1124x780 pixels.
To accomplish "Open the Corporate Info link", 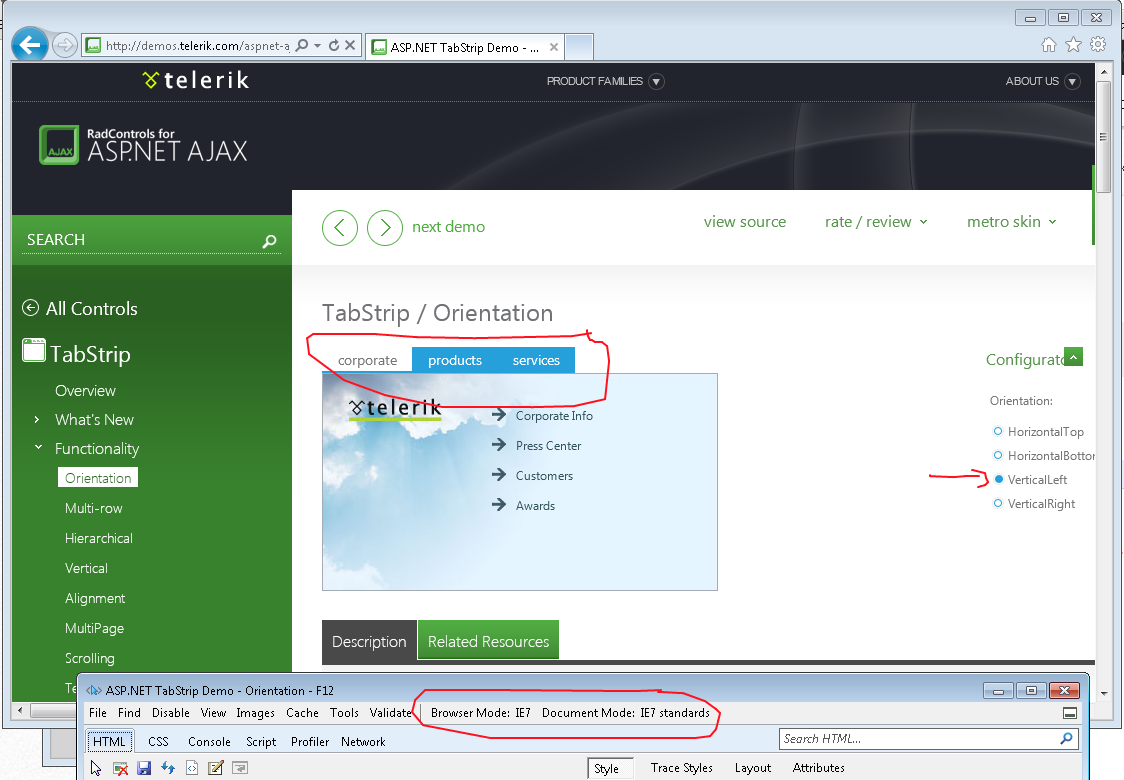I will point(553,416).
